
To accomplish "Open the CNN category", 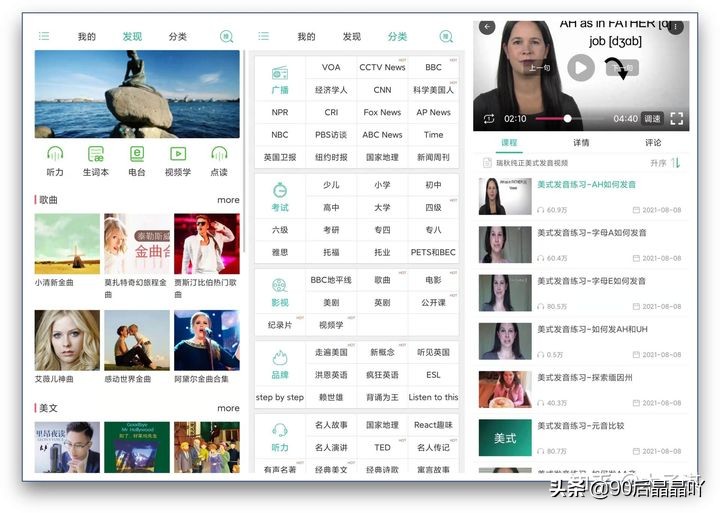I will tap(382, 90).
